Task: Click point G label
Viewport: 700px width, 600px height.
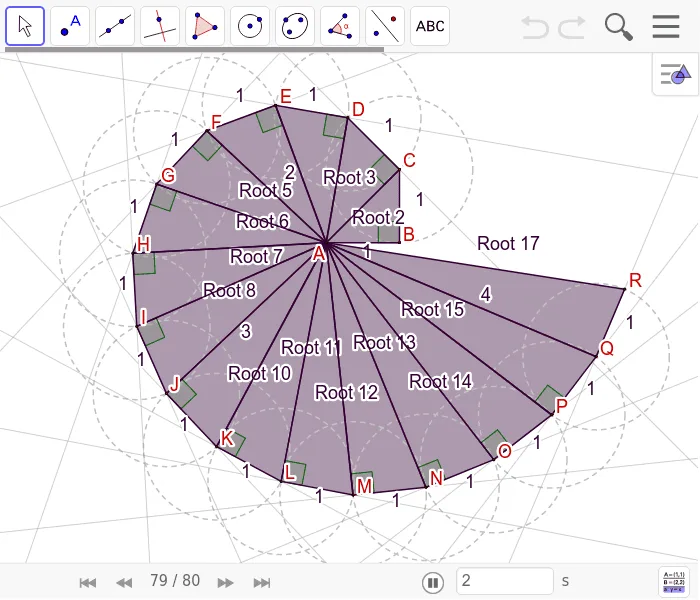Action: 168,175
